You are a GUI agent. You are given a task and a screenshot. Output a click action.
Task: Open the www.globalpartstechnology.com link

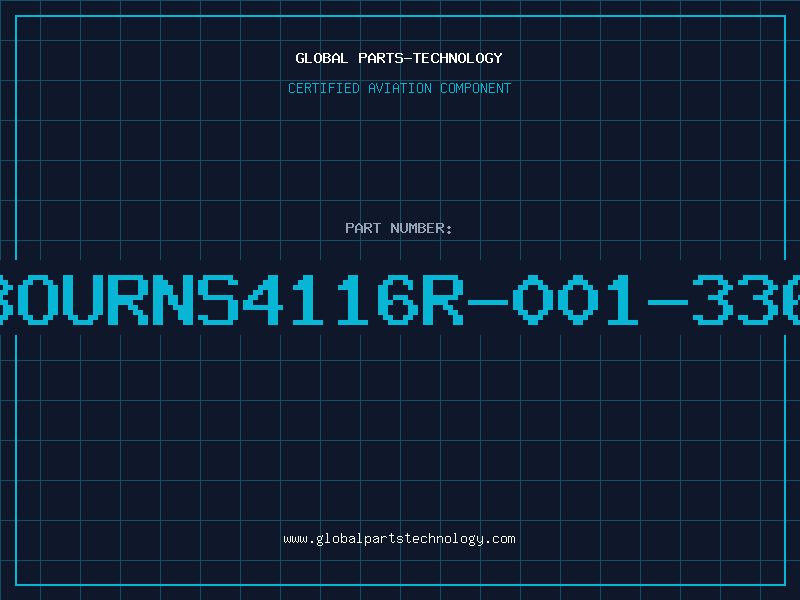399,539
